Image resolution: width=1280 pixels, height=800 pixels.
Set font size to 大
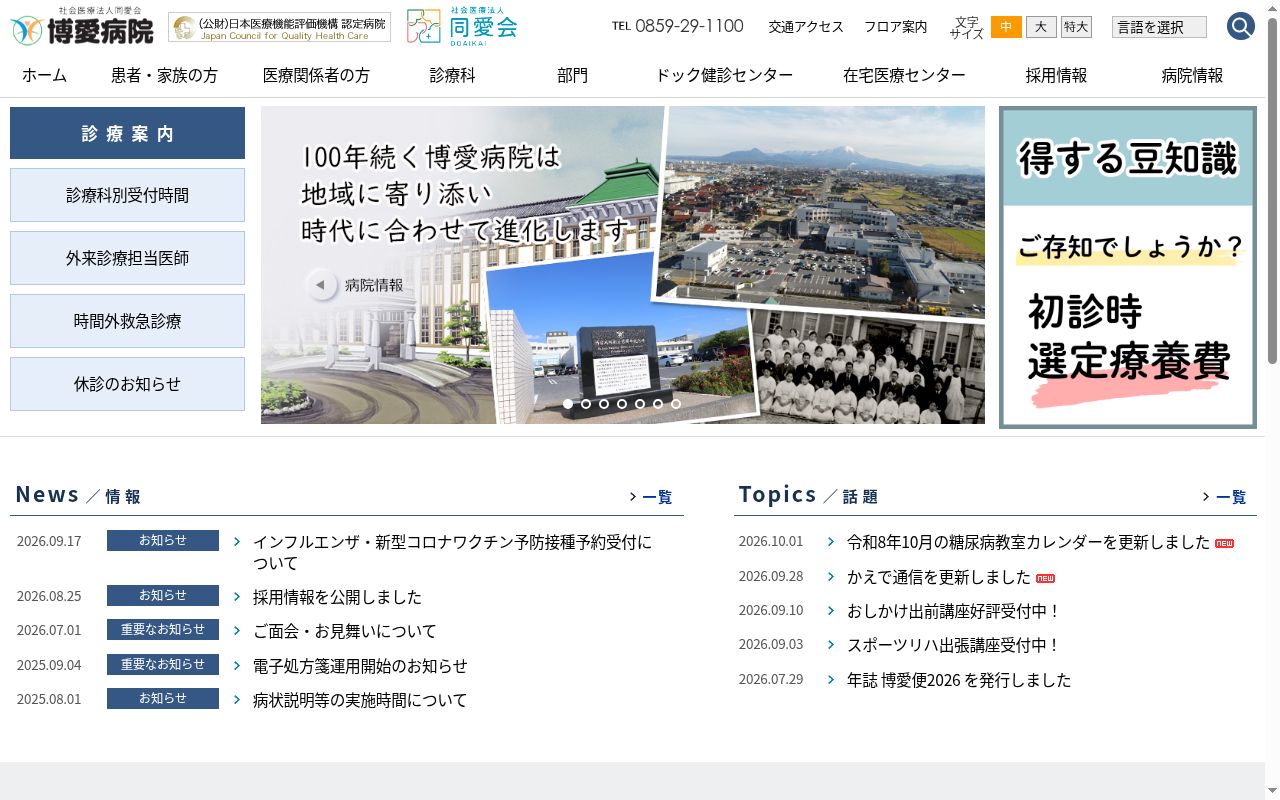[x=1041, y=27]
